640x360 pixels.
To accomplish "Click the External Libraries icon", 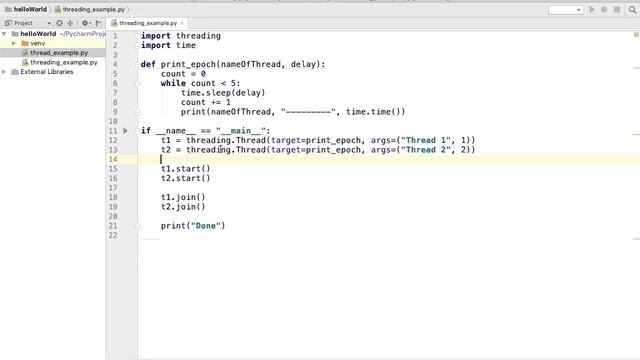I will 15,72.
